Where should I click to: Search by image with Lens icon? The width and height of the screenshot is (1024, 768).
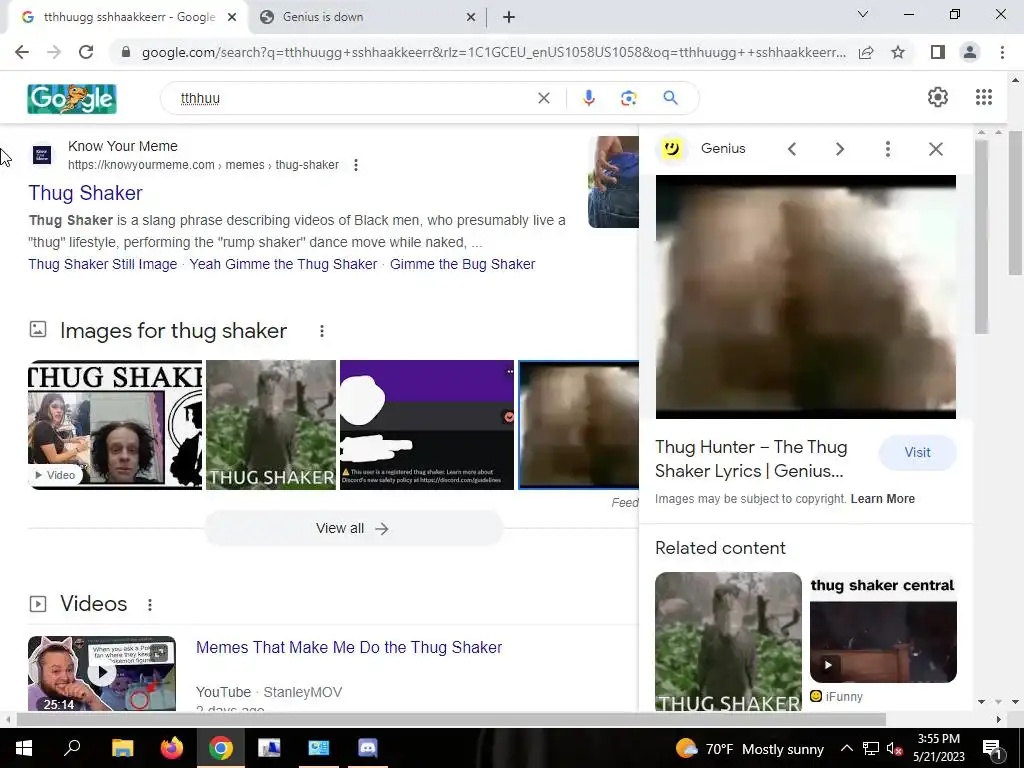coord(628,98)
